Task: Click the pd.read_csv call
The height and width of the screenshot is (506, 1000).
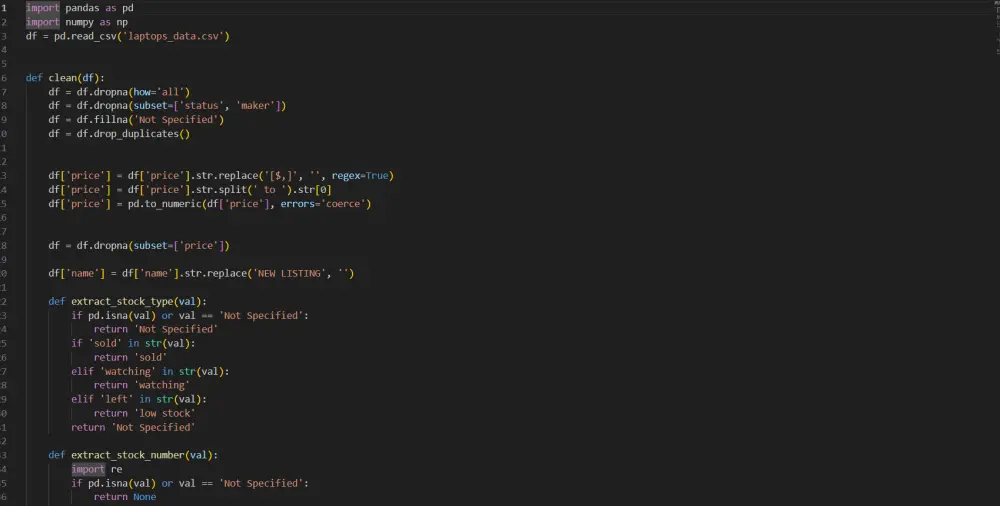Action: pos(142,36)
